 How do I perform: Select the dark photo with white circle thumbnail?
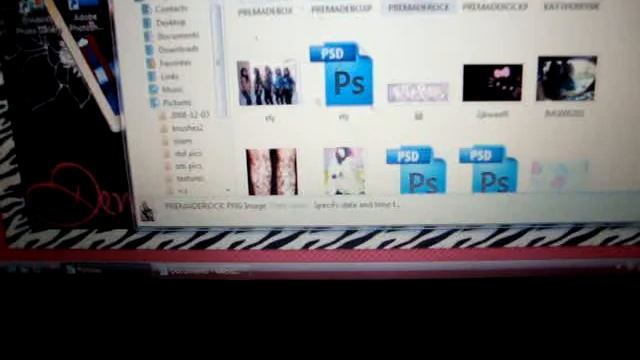(x=567, y=78)
